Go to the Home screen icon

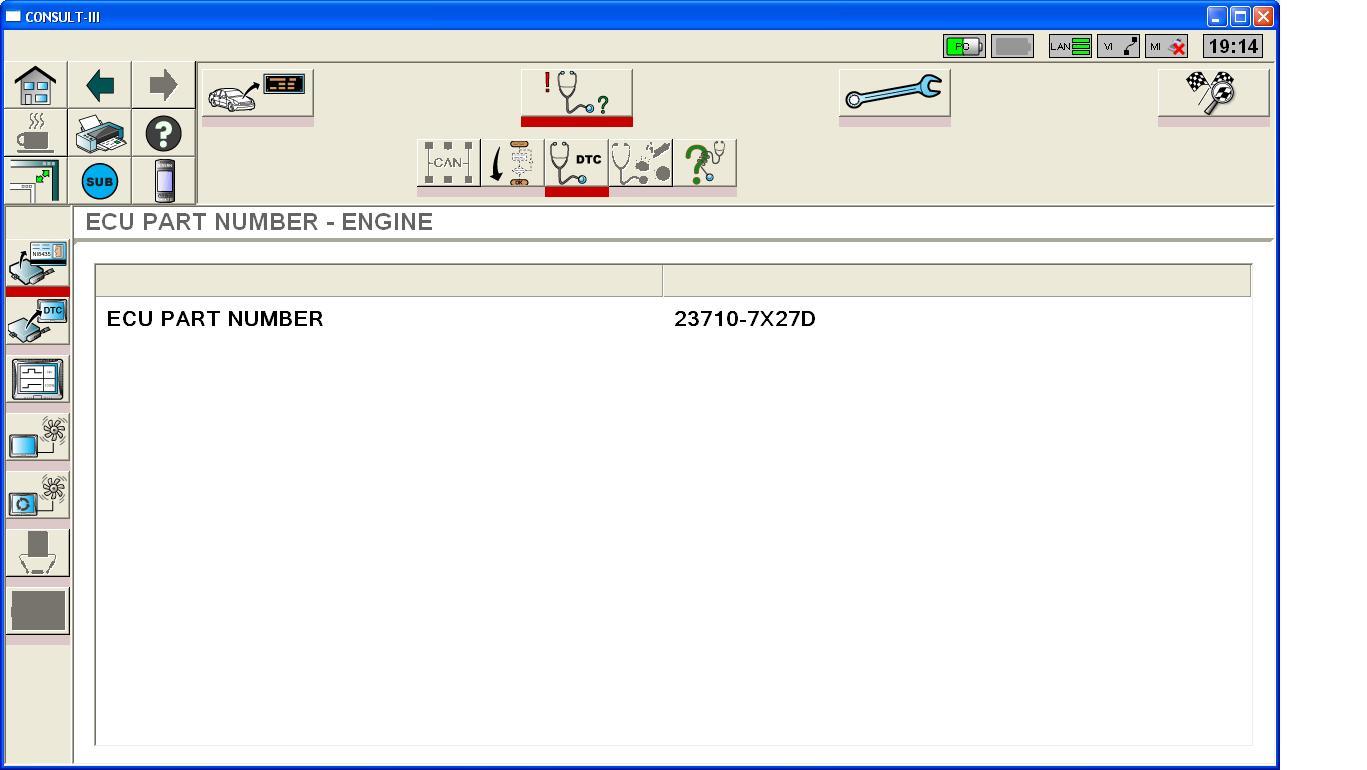click(36, 85)
